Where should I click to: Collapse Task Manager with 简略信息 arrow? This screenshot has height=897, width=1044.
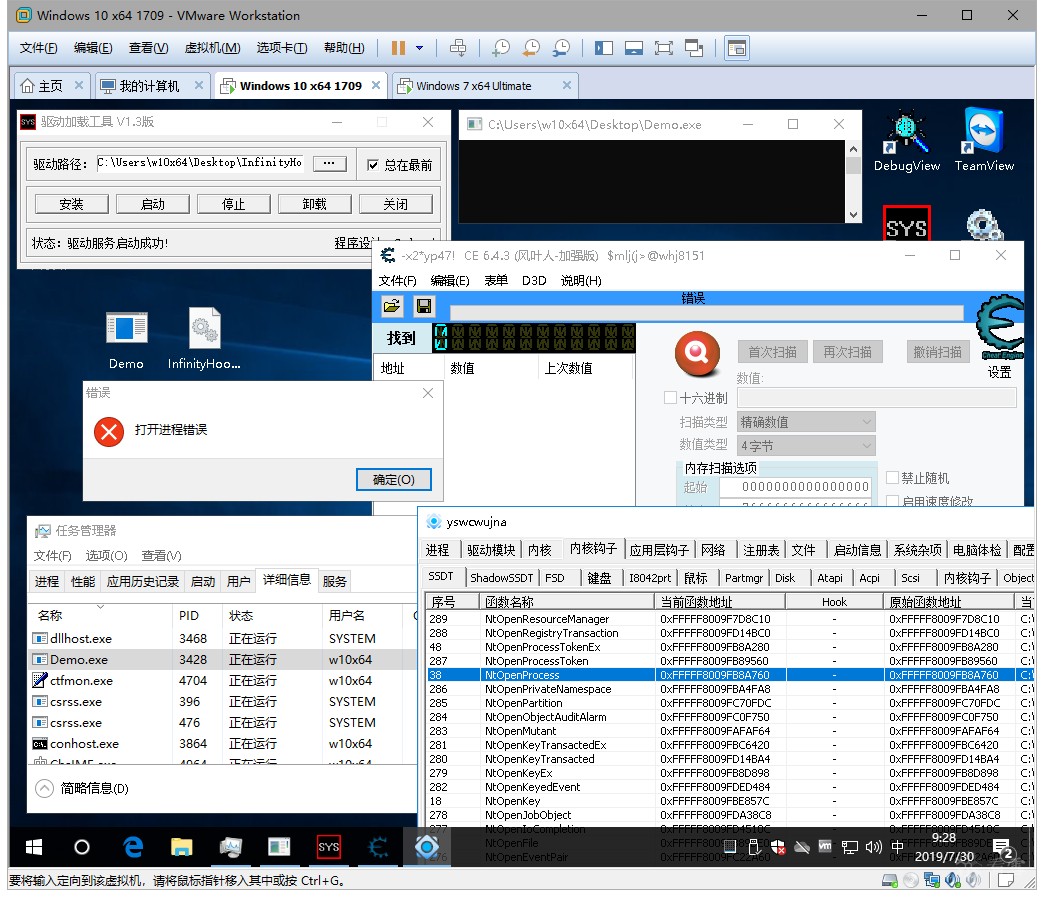(44, 788)
